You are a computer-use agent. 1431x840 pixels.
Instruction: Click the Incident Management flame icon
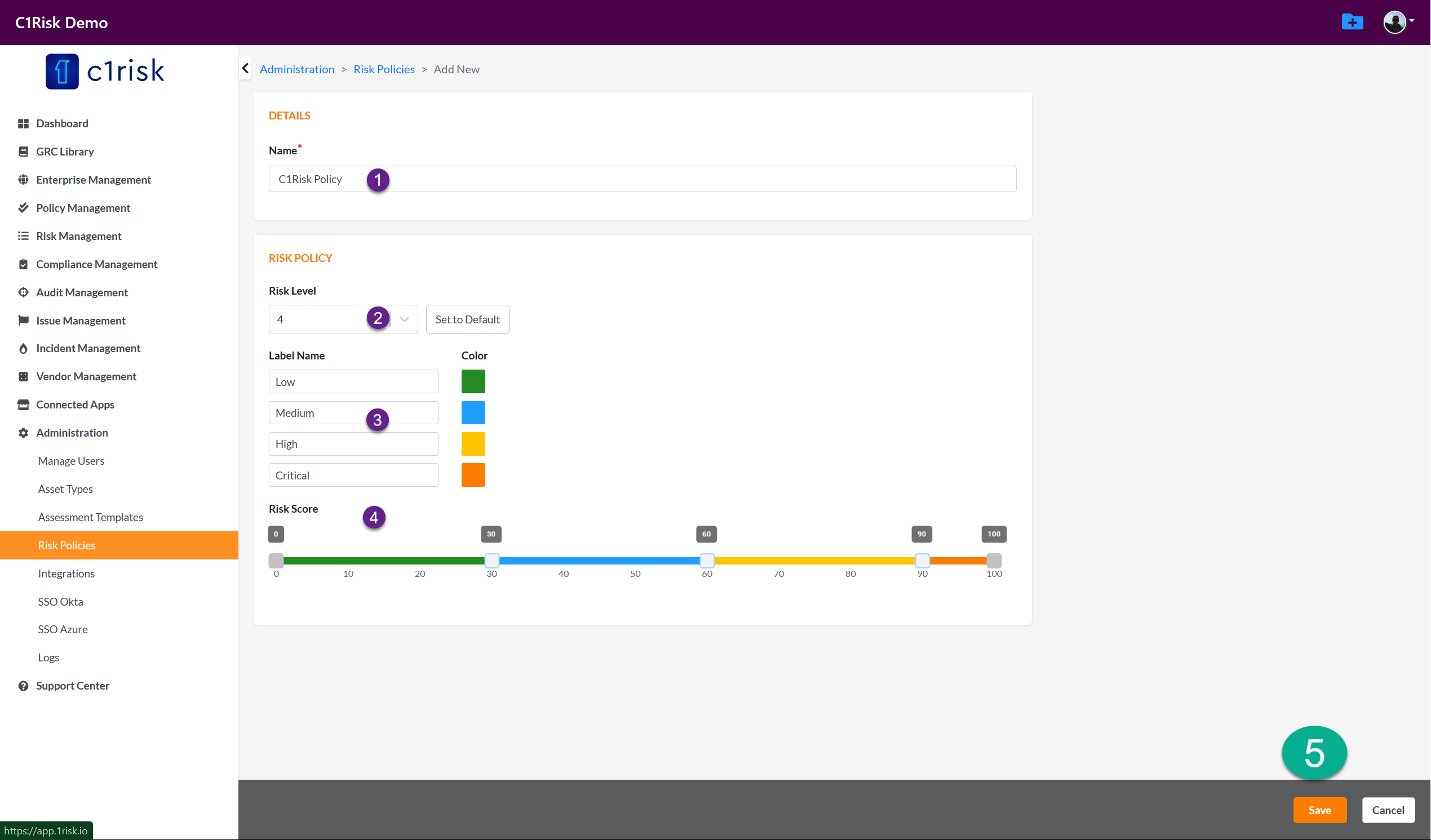[x=23, y=349]
